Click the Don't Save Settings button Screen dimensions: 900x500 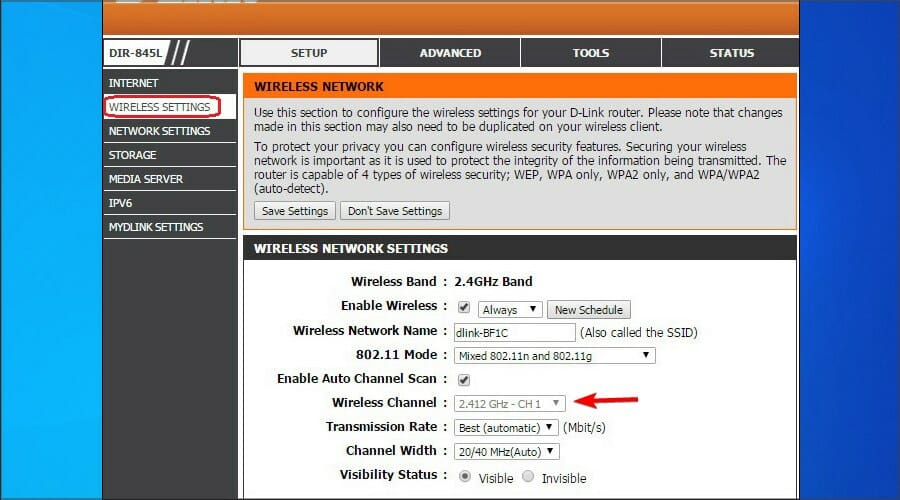point(395,211)
